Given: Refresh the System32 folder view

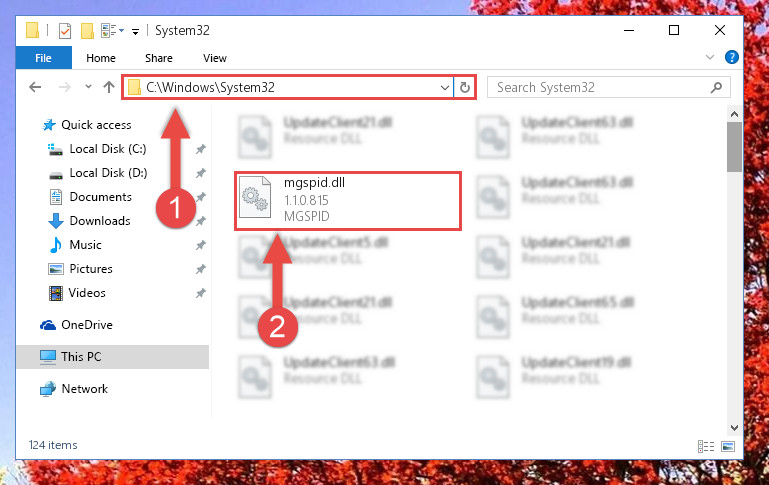Looking at the screenshot, I should 464,88.
